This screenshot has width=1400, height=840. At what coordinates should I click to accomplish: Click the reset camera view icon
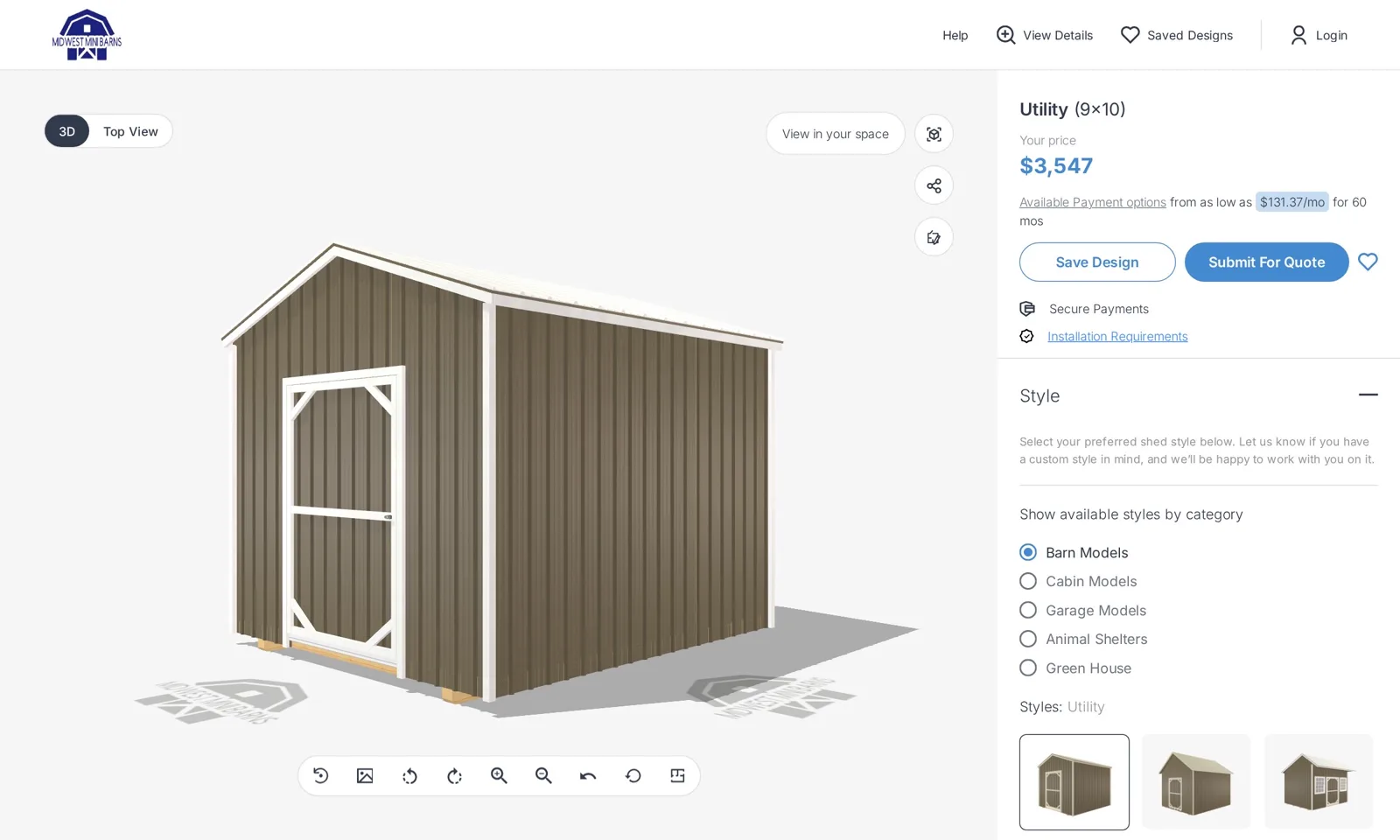click(x=320, y=776)
